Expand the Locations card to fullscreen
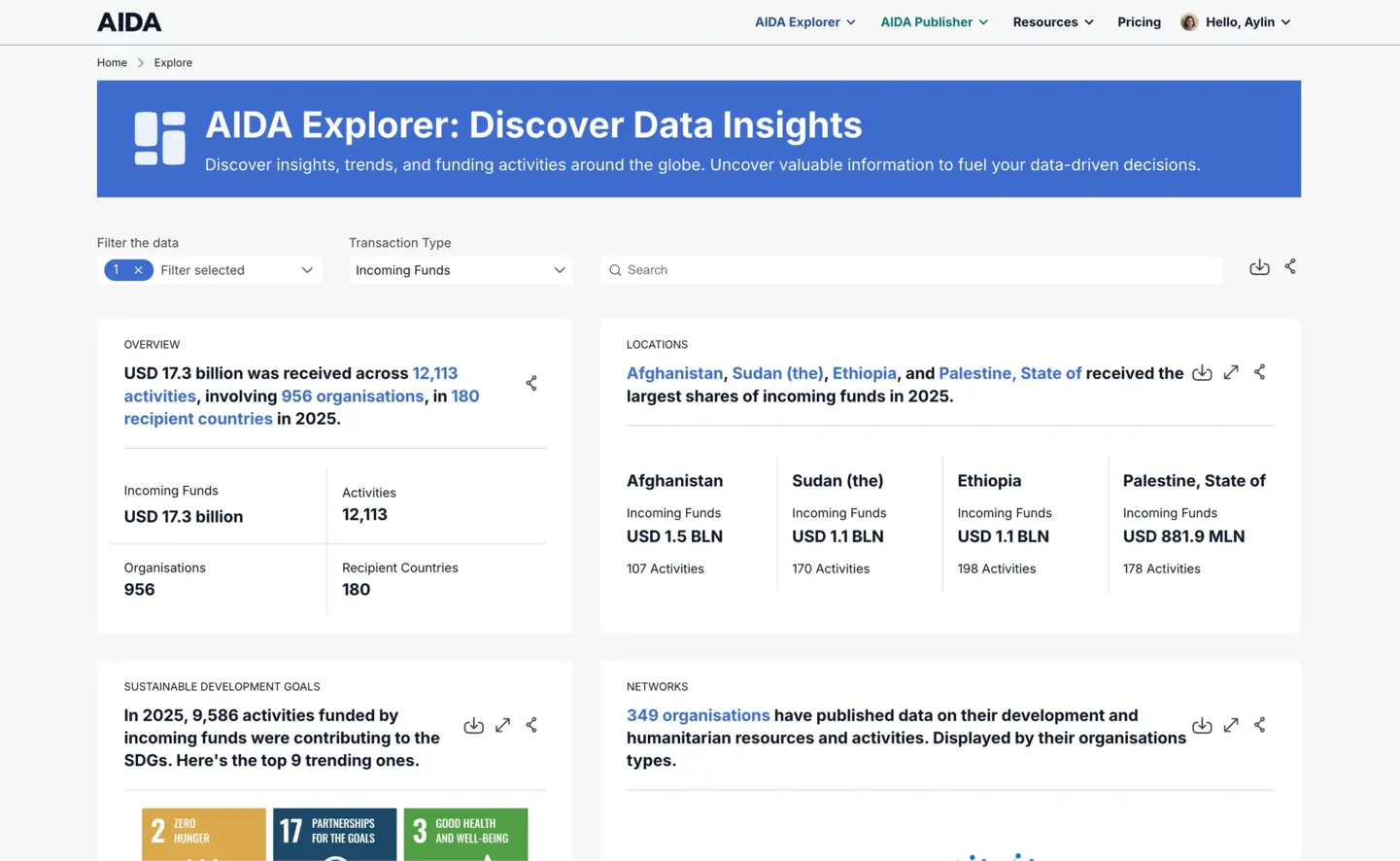 [1231, 372]
